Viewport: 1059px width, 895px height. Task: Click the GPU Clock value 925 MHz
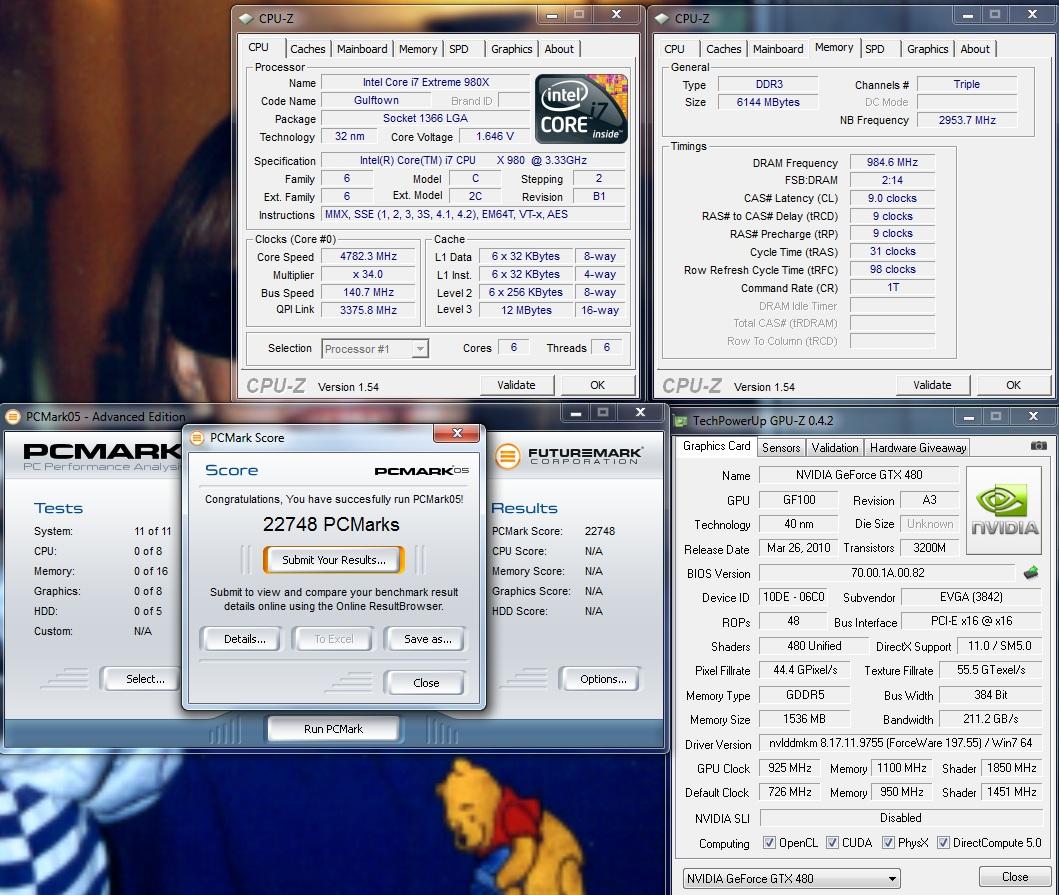point(790,768)
